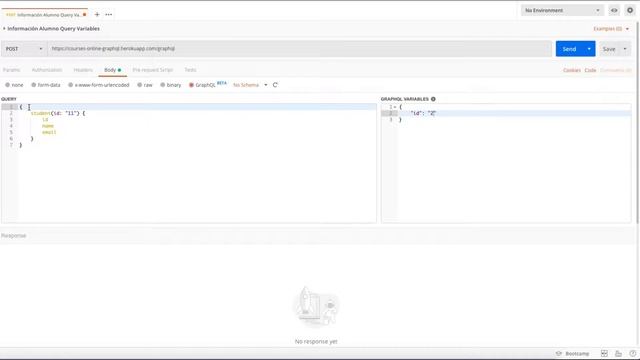
Task: Switch to the Tests tab
Action: coord(190,70)
